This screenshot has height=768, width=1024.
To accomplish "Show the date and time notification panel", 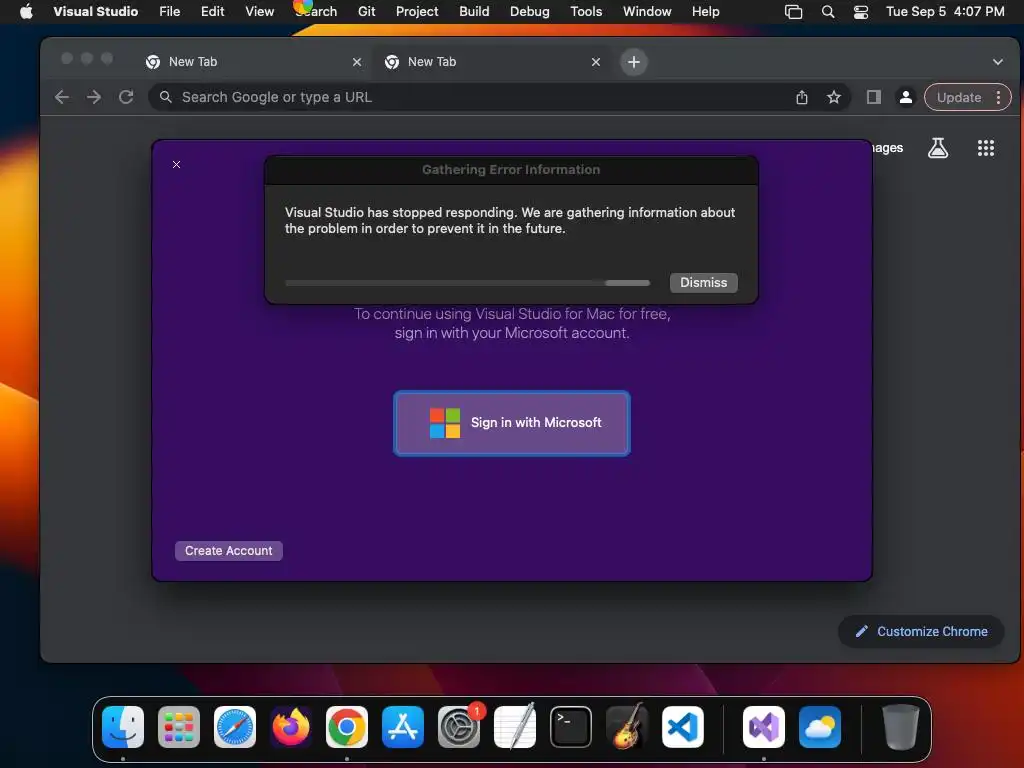I will click(945, 11).
